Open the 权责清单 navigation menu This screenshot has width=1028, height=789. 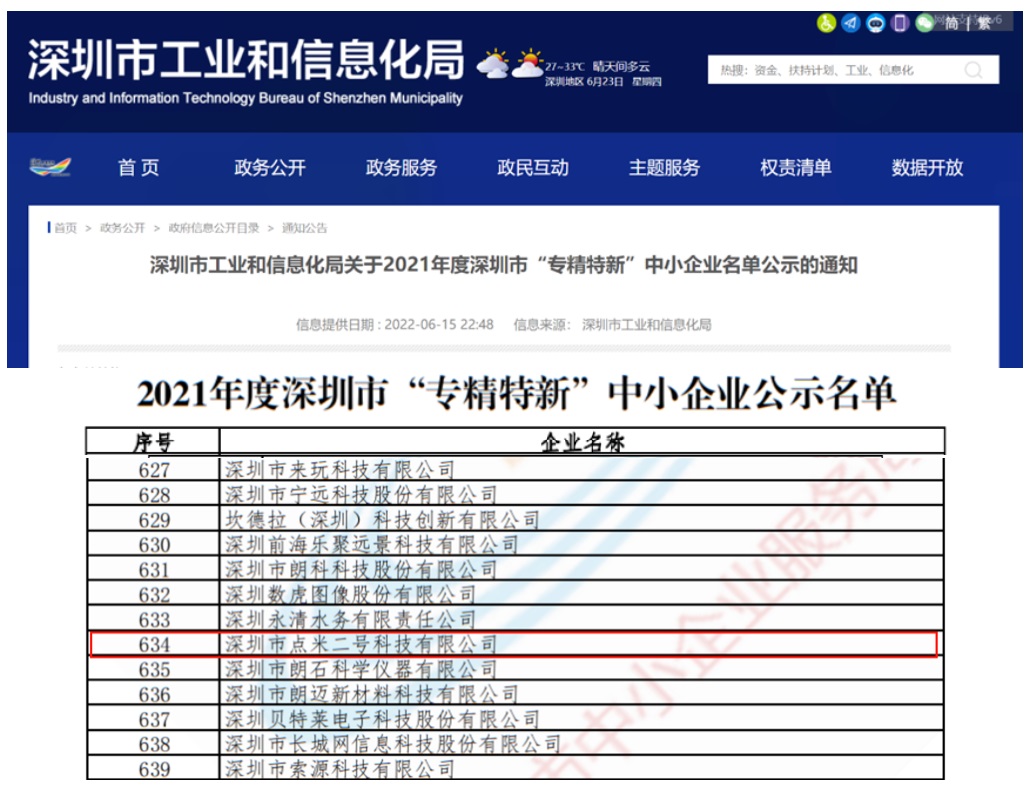796,168
